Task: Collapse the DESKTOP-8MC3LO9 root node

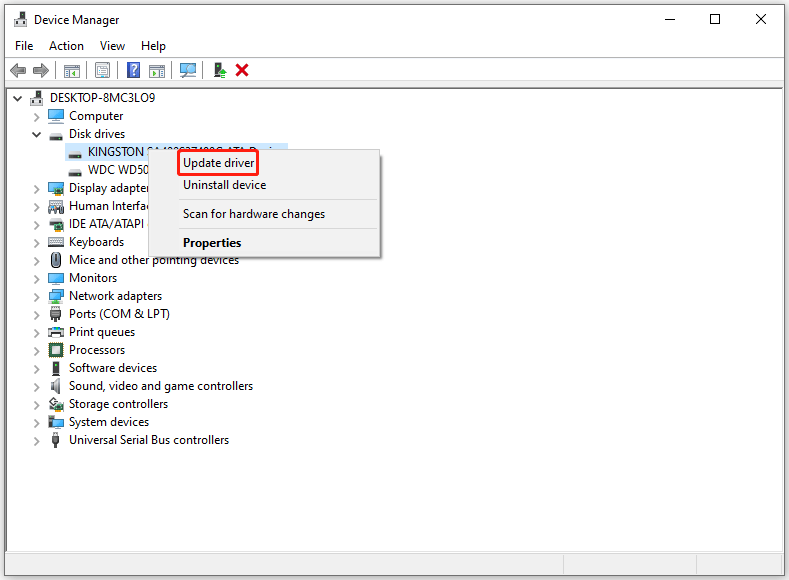Action: [18, 98]
